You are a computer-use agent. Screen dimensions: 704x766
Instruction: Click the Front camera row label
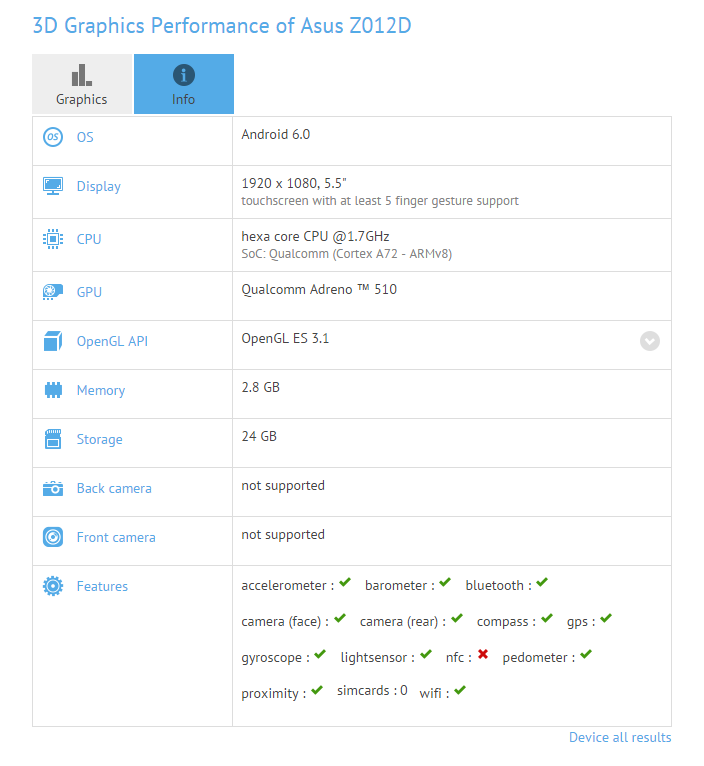[x=116, y=537]
